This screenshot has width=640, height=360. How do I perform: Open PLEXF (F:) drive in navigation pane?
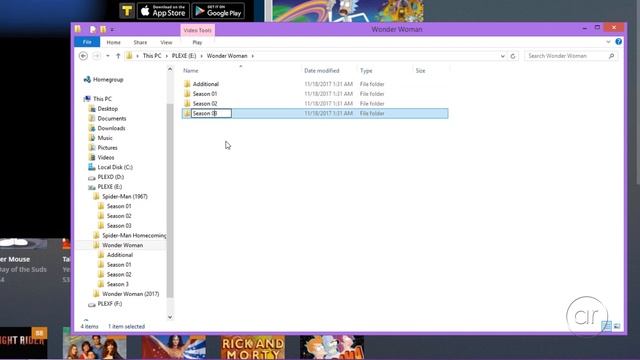(109, 304)
